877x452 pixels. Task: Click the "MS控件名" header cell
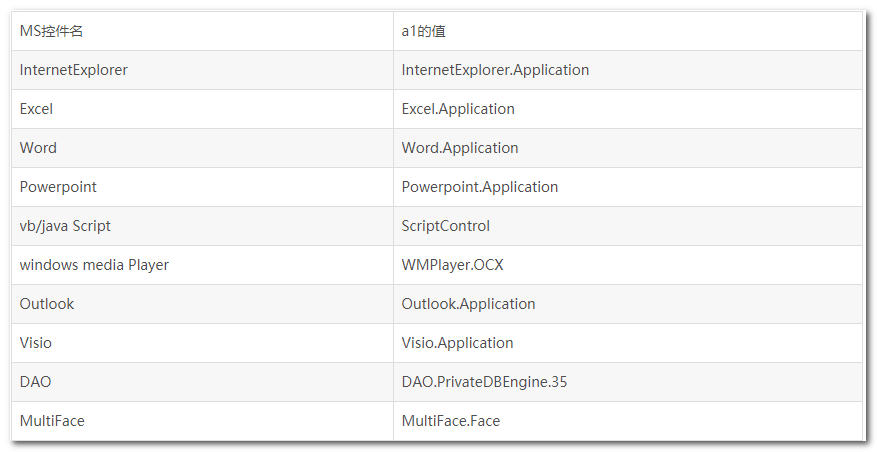coord(52,31)
